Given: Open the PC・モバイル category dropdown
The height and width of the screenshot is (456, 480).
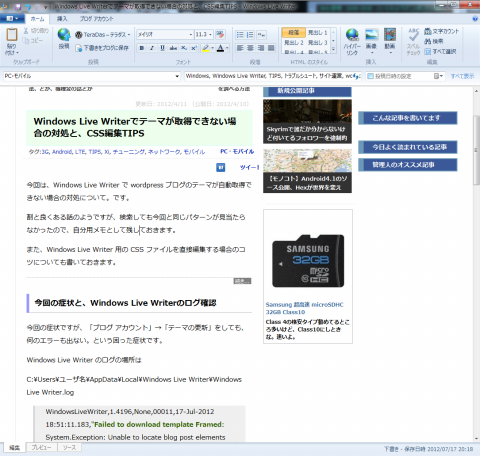Looking at the screenshot, I should click(x=177, y=76).
